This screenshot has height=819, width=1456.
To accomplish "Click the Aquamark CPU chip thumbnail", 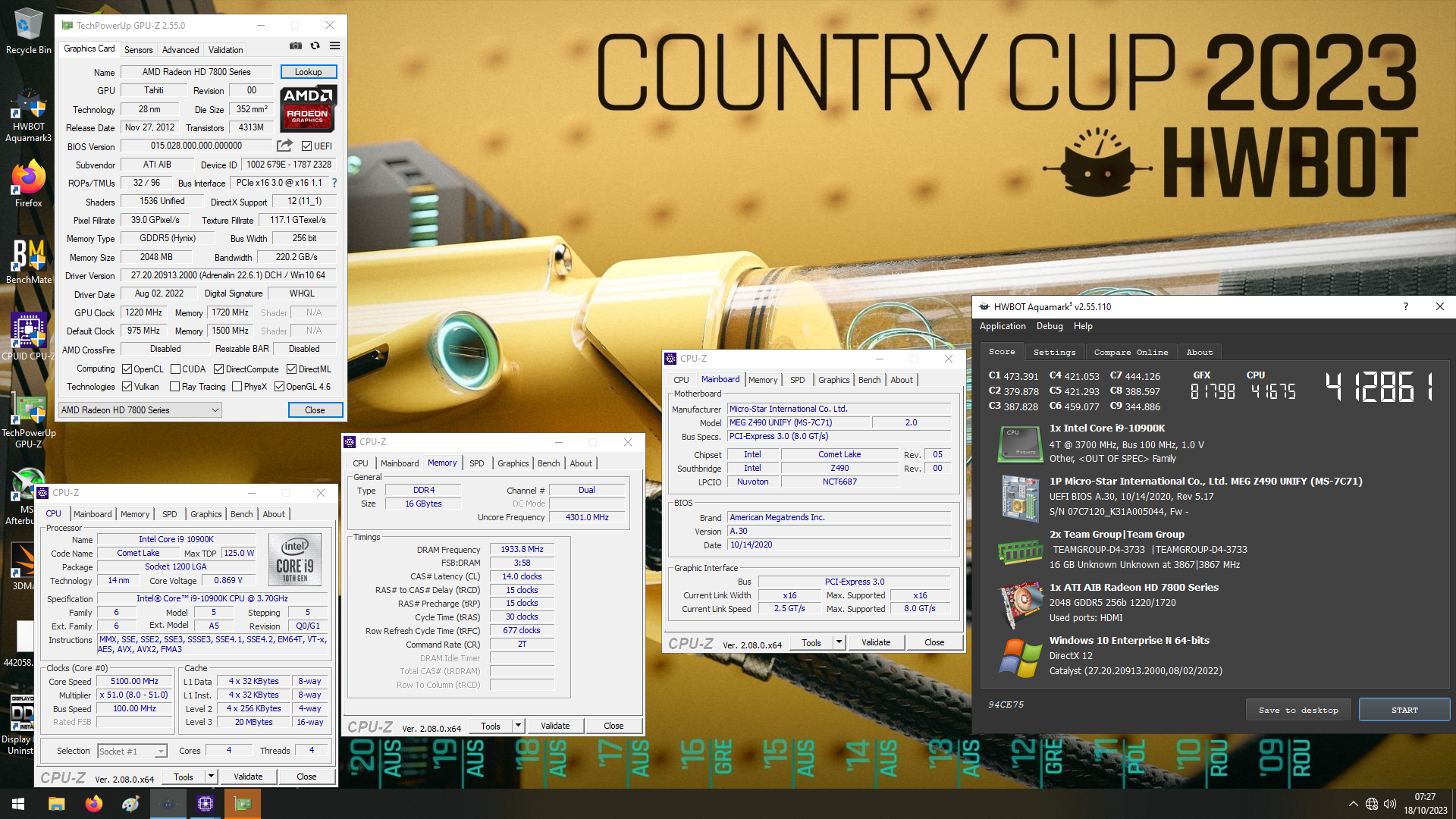I will (x=1020, y=444).
